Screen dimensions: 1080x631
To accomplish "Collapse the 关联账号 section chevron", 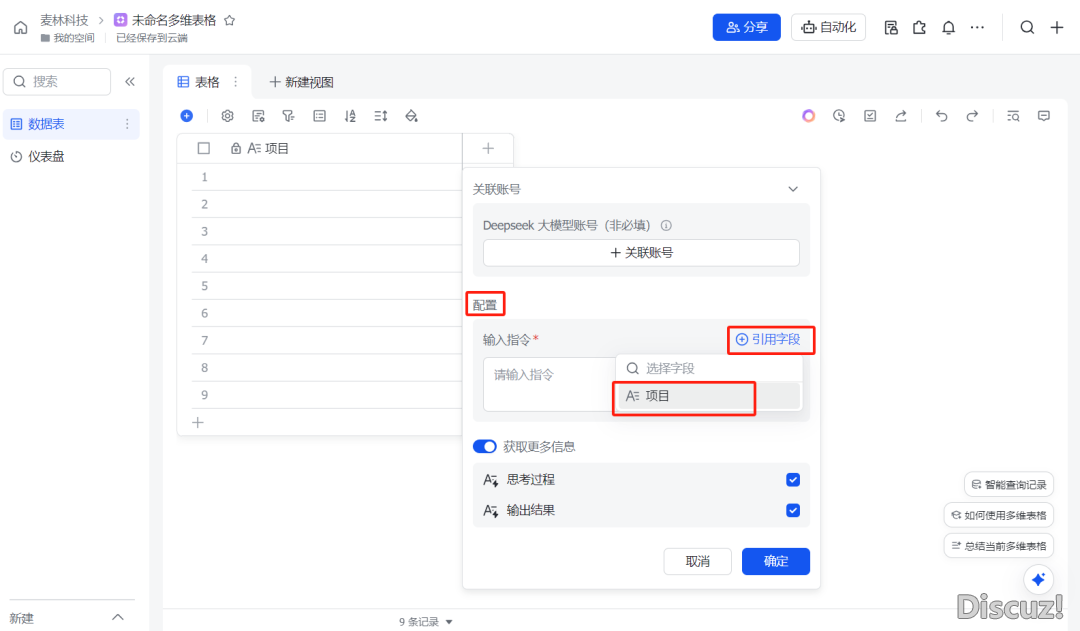I will point(793,189).
